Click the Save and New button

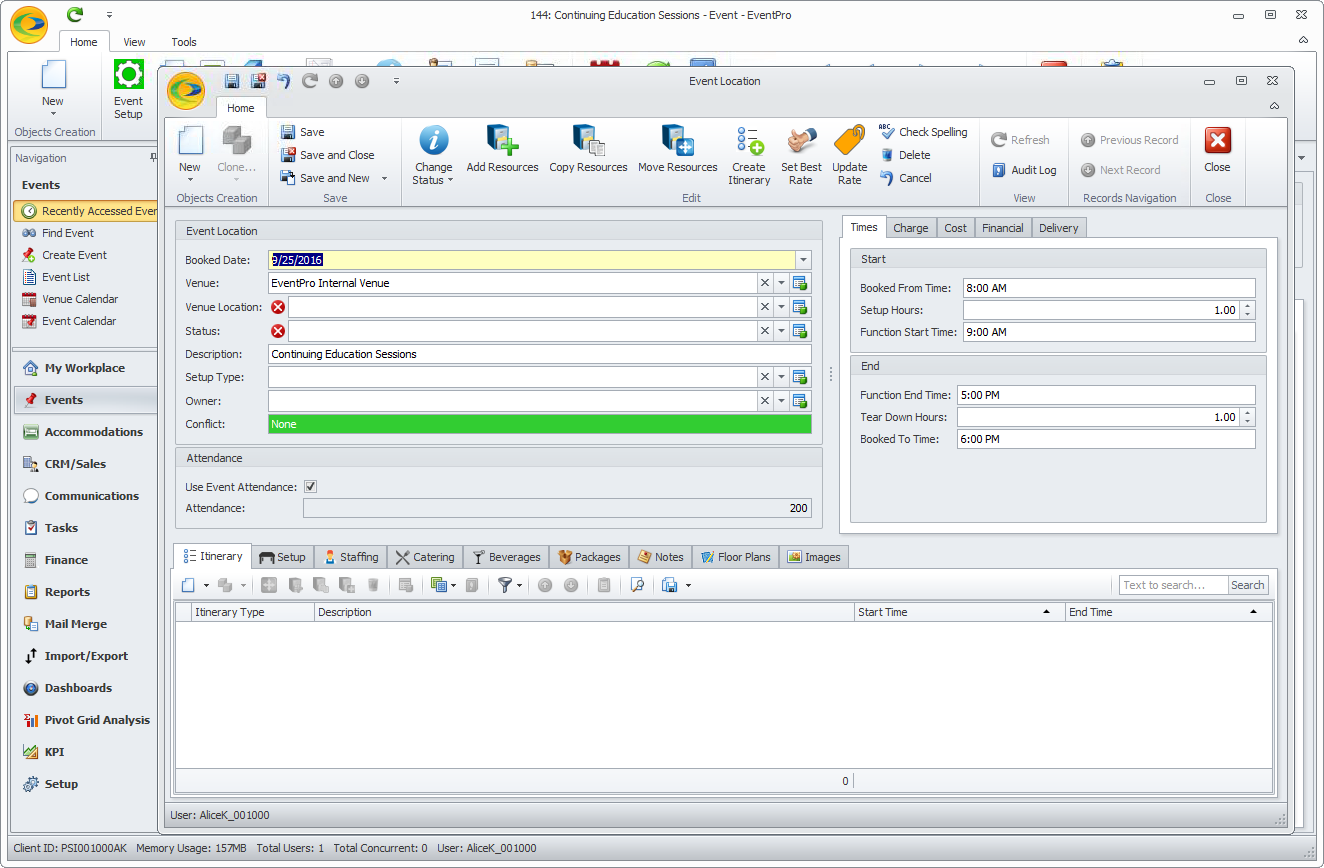(325, 178)
